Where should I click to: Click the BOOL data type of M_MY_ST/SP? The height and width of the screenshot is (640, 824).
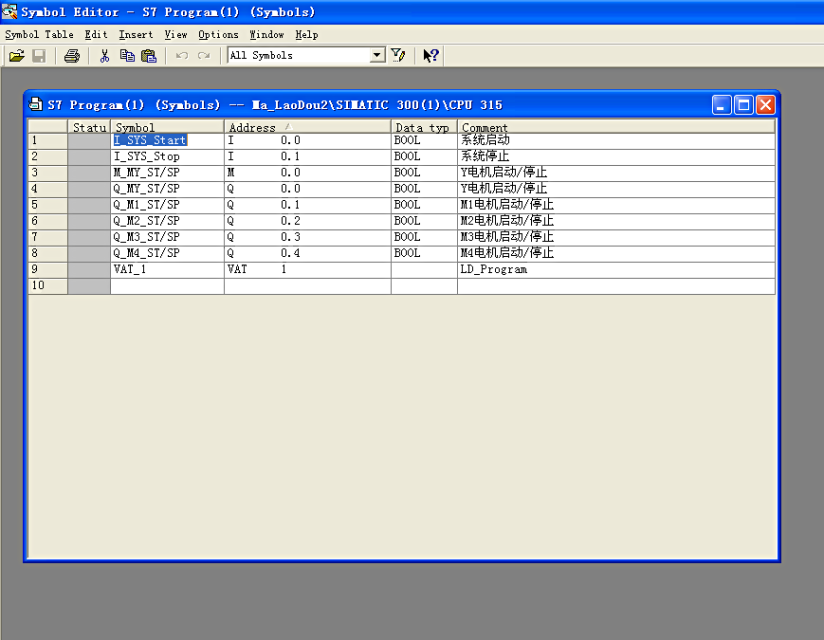coord(424,172)
